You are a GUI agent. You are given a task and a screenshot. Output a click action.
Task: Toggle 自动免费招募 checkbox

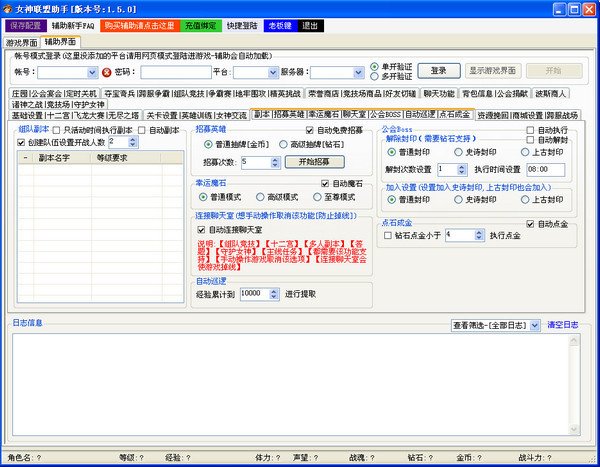(310, 131)
